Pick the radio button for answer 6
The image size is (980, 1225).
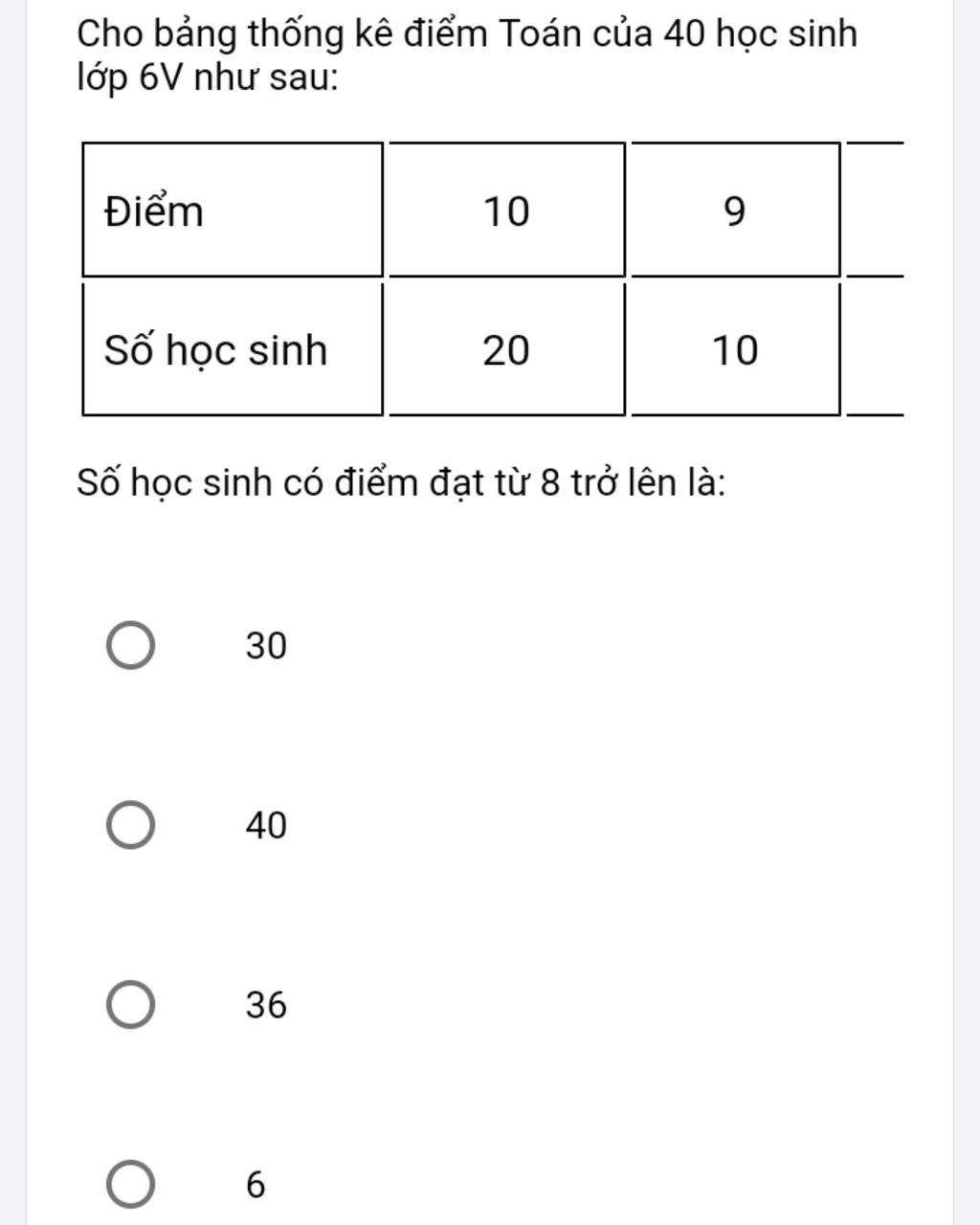tap(129, 1185)
